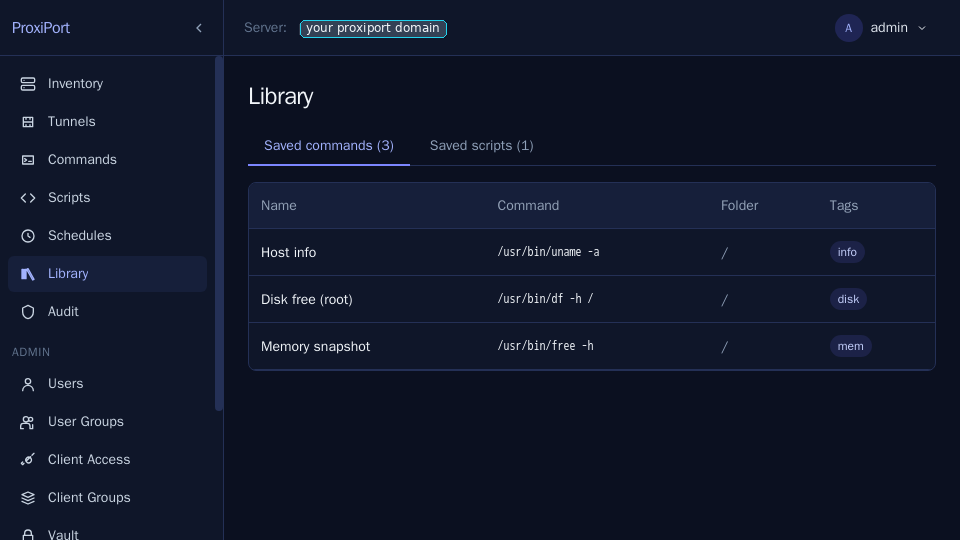Screen dimensions: 960x540
Task: Open Client Groups page
Action: (107, 498)
